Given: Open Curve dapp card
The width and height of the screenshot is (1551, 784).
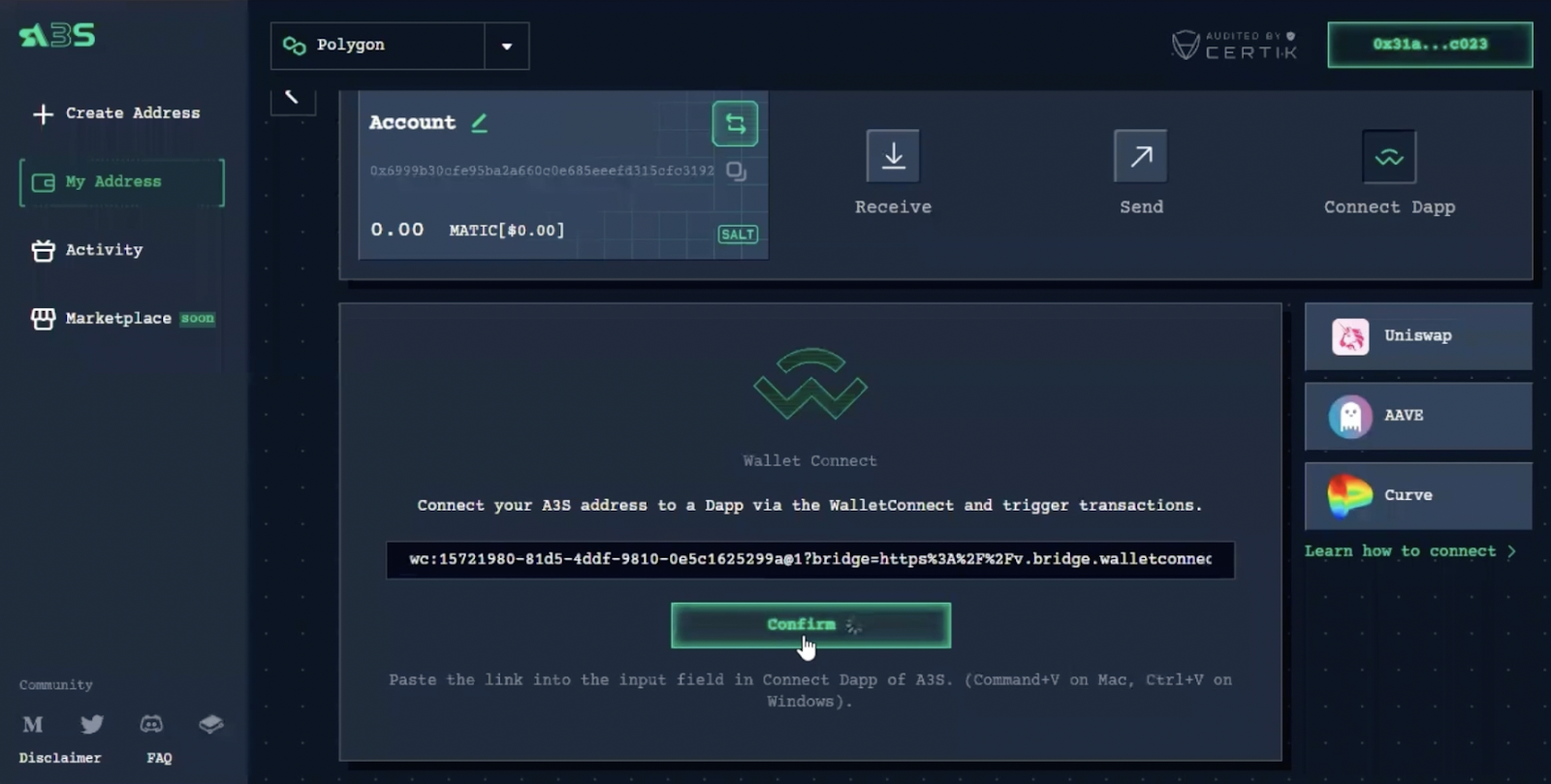Looking at the screenshot, I should (1418, 495).
